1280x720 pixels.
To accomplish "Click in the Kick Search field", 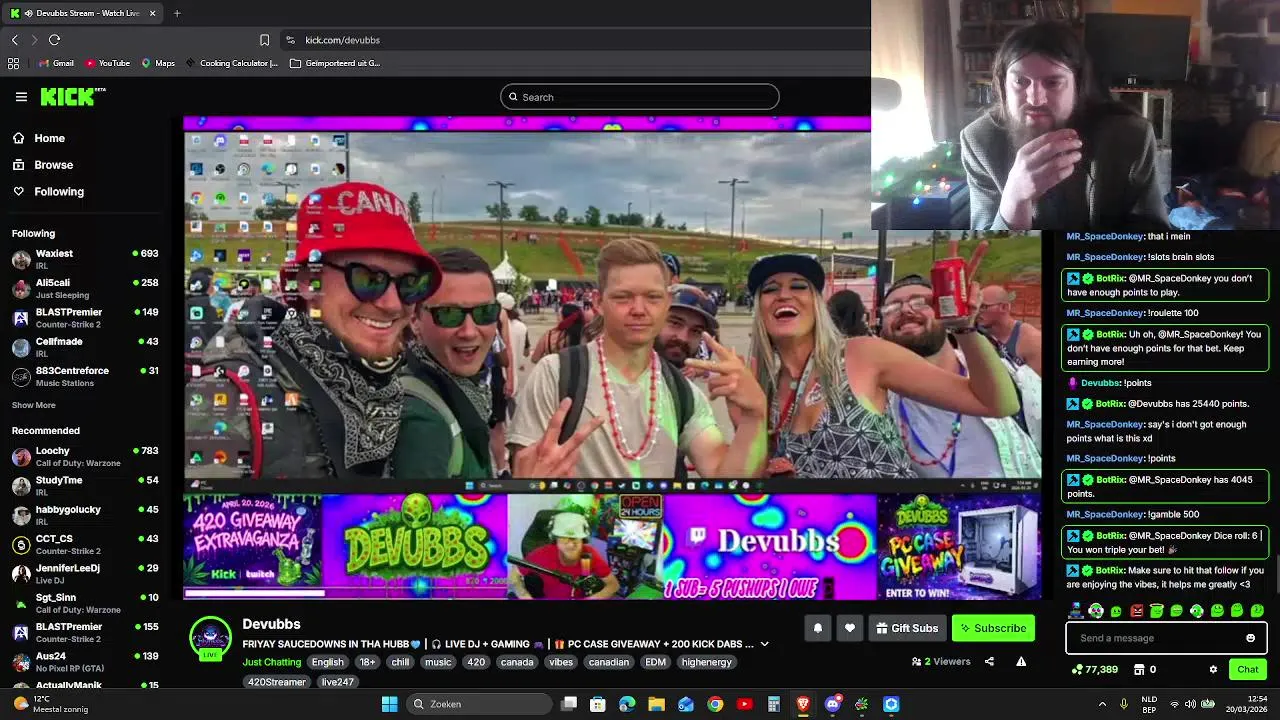I will pyautogui.click(x=640, y=97).
